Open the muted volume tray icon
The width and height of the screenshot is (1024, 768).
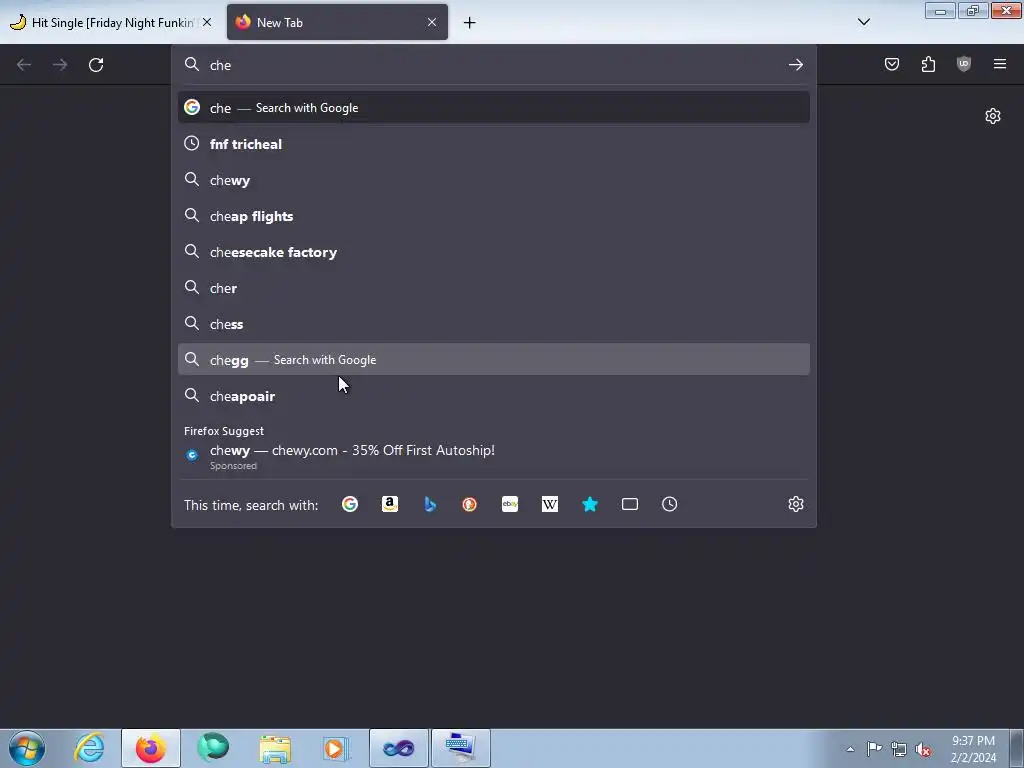[x=923, y=749]
